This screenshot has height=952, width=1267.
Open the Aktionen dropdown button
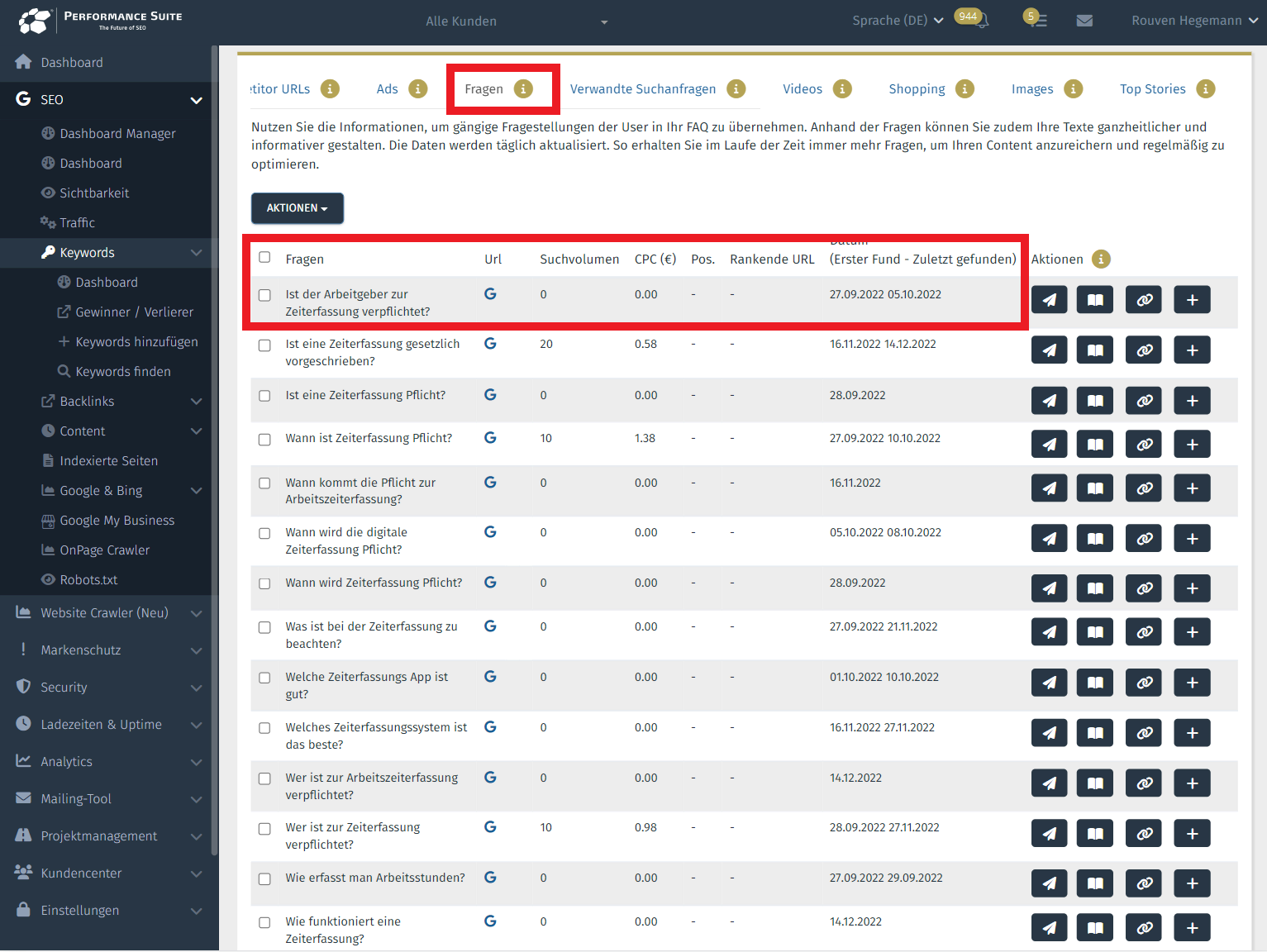pyautogui.click(x=297, y=208)
